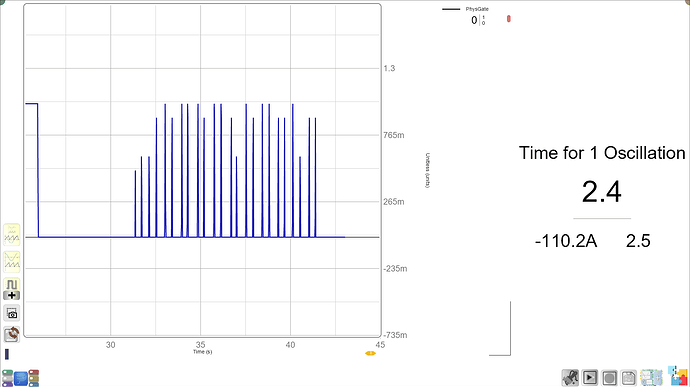Click the orange marker on time axis
The height and width of the screenshot is (387, 690).
tap(371, 353)
